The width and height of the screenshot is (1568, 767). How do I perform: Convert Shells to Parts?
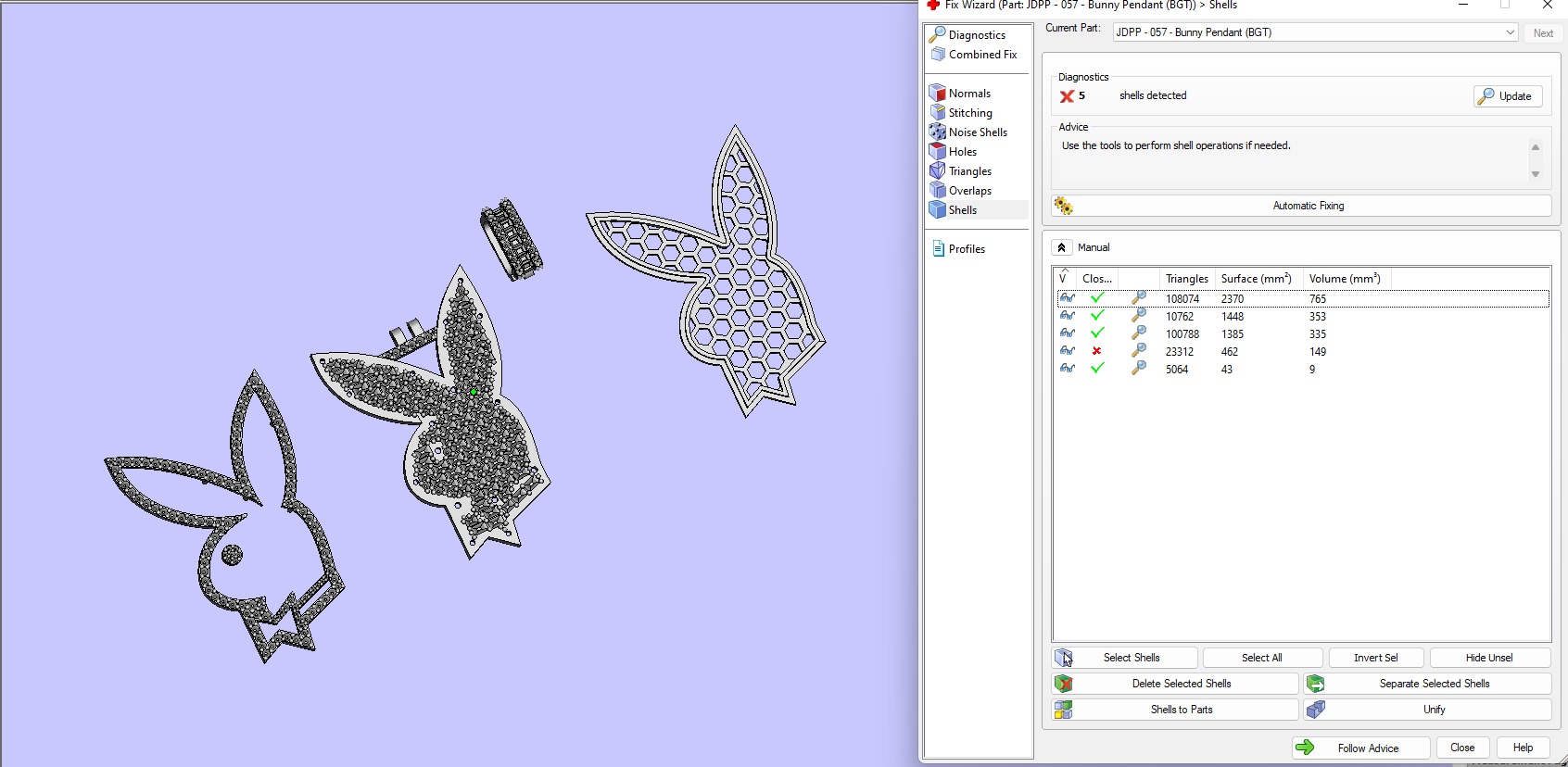(x=1175, y=710)
